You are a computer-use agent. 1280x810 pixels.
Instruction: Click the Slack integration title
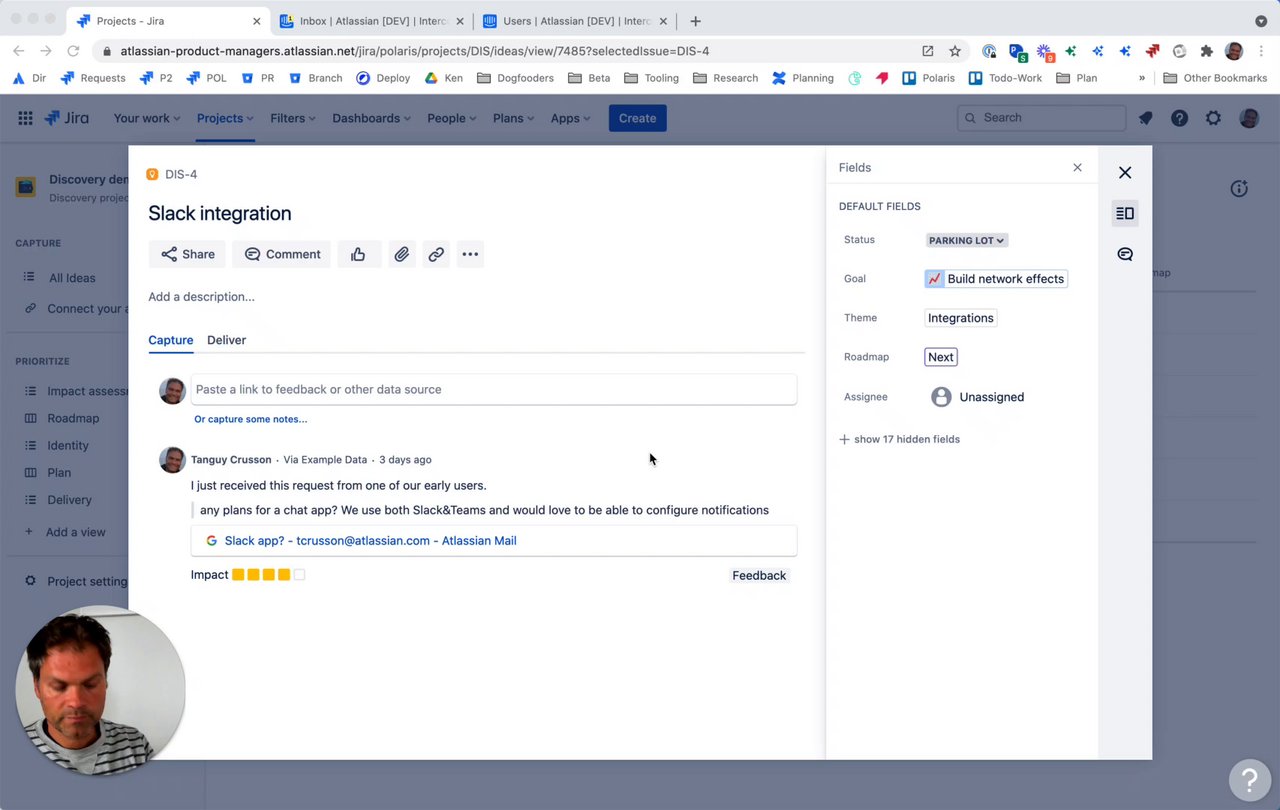pos(220,213)
